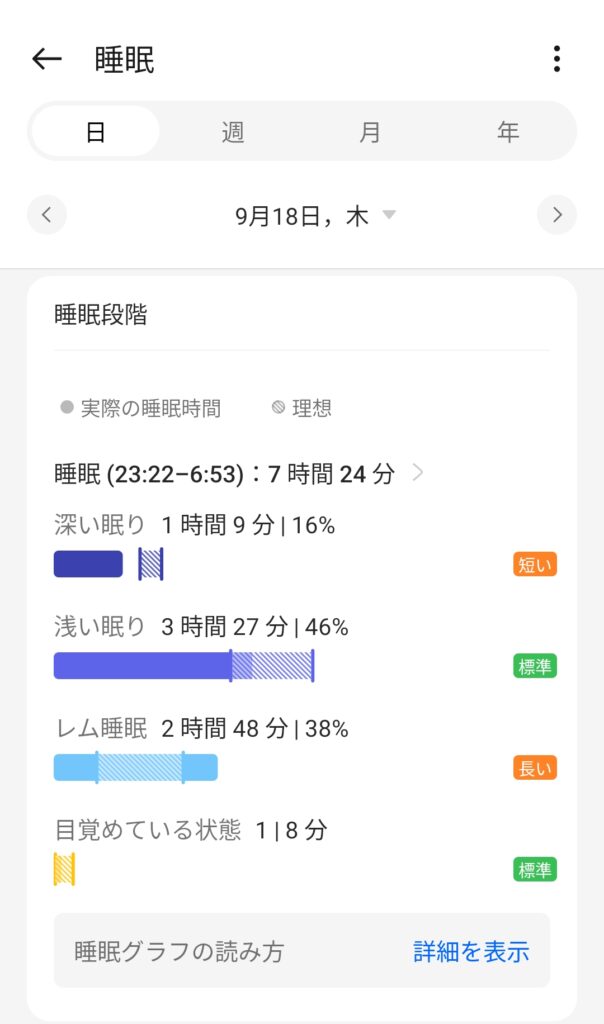This screenshot has height=1024, width=604.
Task: Tap the 深い眠り progress bar
Action: (89, 564)
